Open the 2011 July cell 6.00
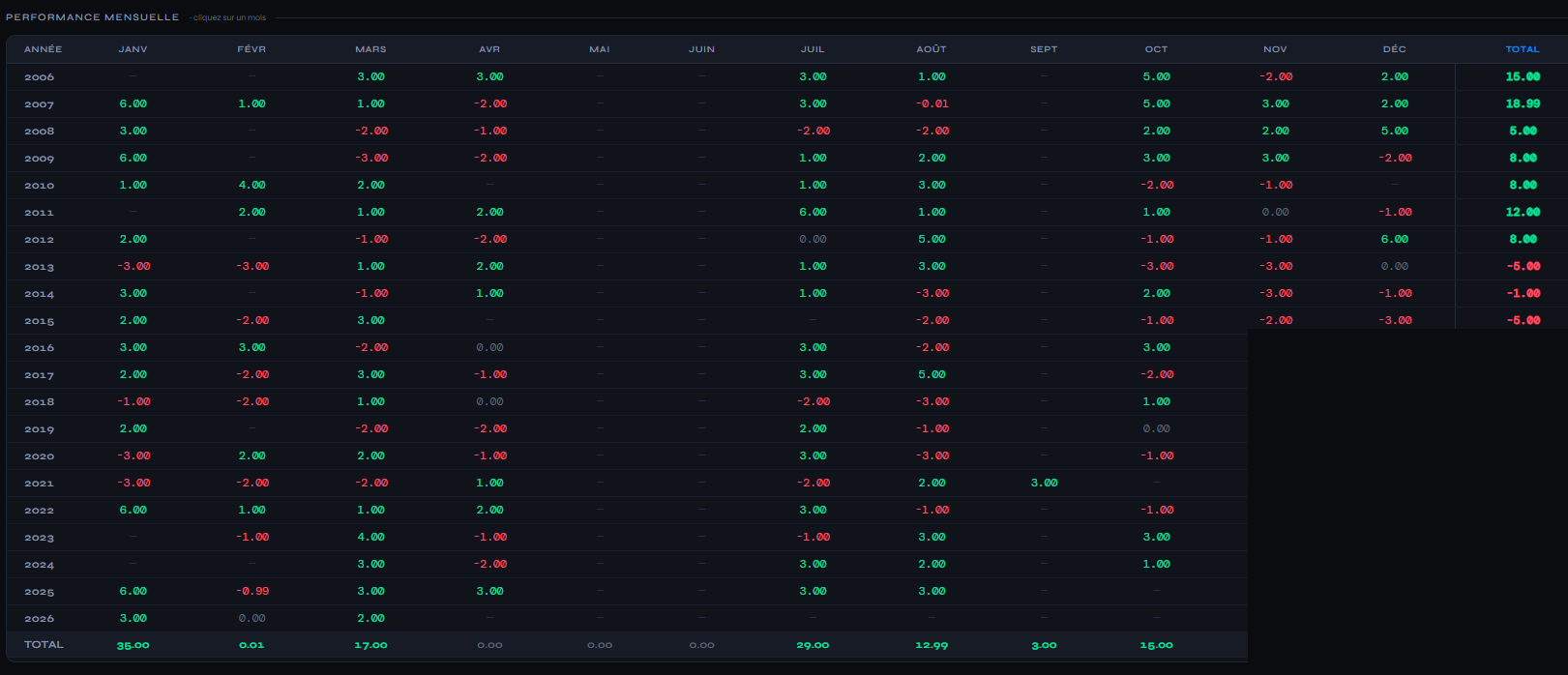The image size is (1568, 675). click(x=813, y=212)
